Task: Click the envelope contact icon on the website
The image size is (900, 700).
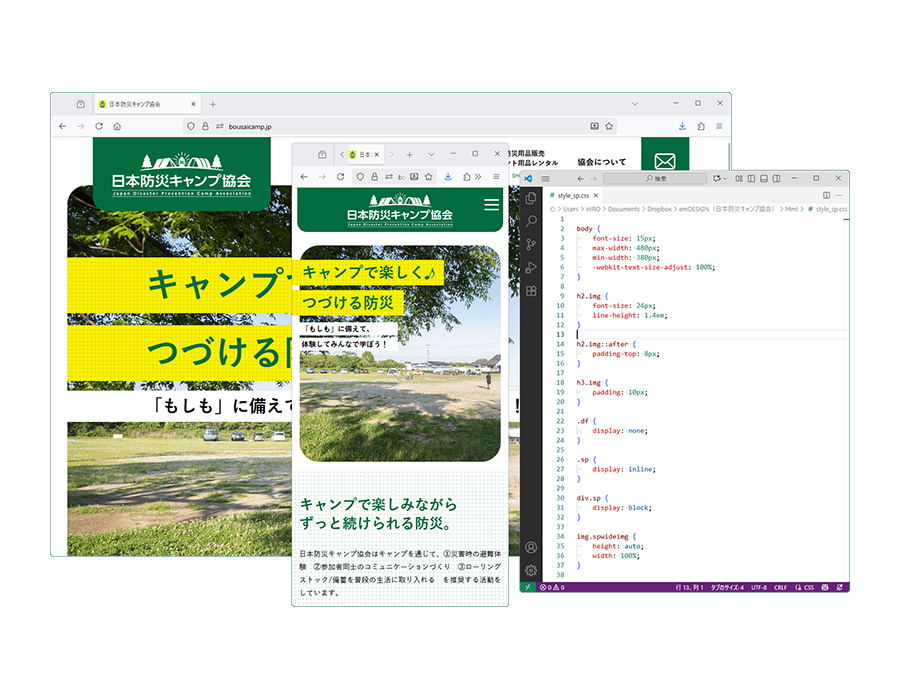Action: (x=665, y=162)
